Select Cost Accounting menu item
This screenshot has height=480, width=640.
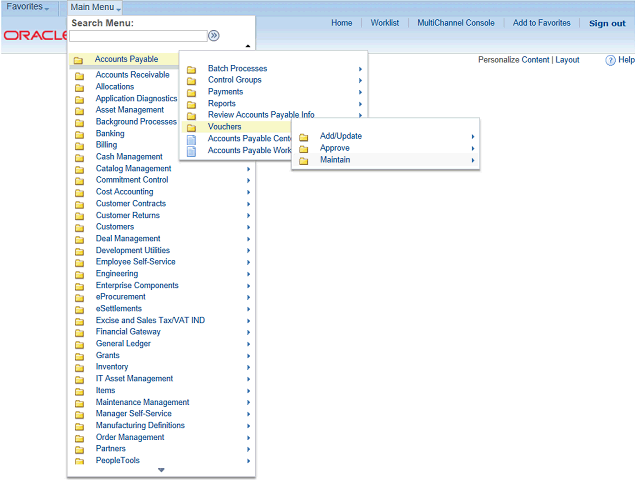click(124, 192)
